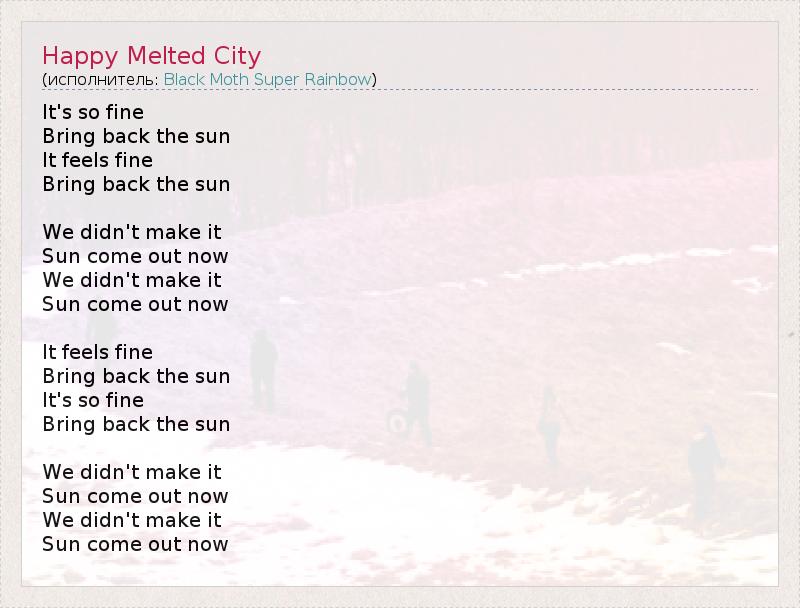Screen dimensions: 800x608
Task: Click the second line of the second stanza
Action: (135, 256)
